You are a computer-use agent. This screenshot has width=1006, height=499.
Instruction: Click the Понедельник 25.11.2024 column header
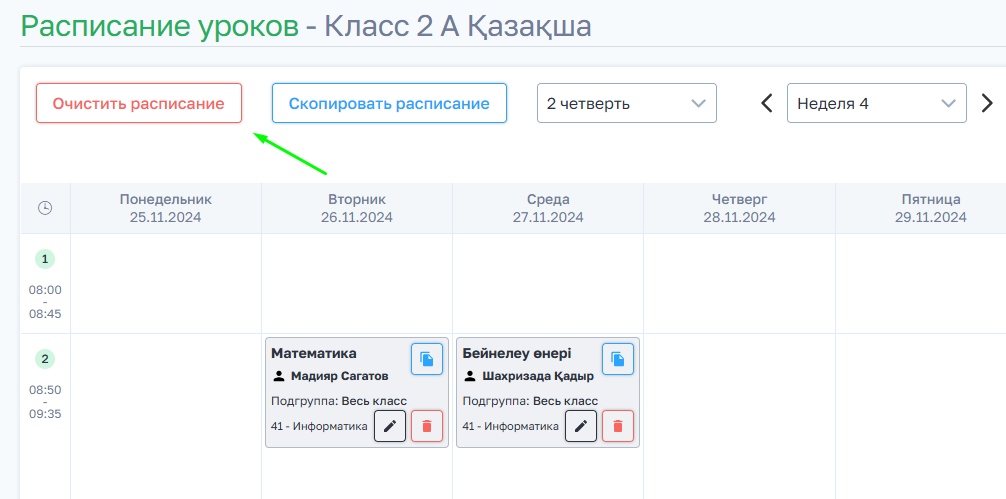coord(166,208)
